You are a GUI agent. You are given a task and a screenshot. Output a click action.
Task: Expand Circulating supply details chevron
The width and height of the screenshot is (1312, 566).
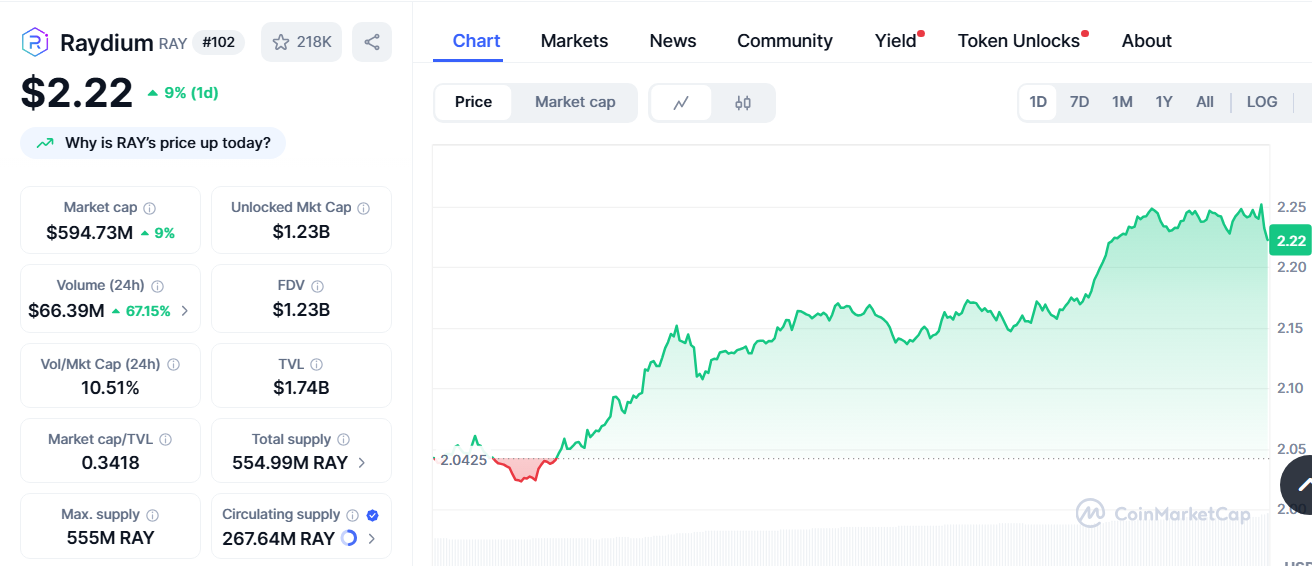pyautogui.click(x=372, y=538)
